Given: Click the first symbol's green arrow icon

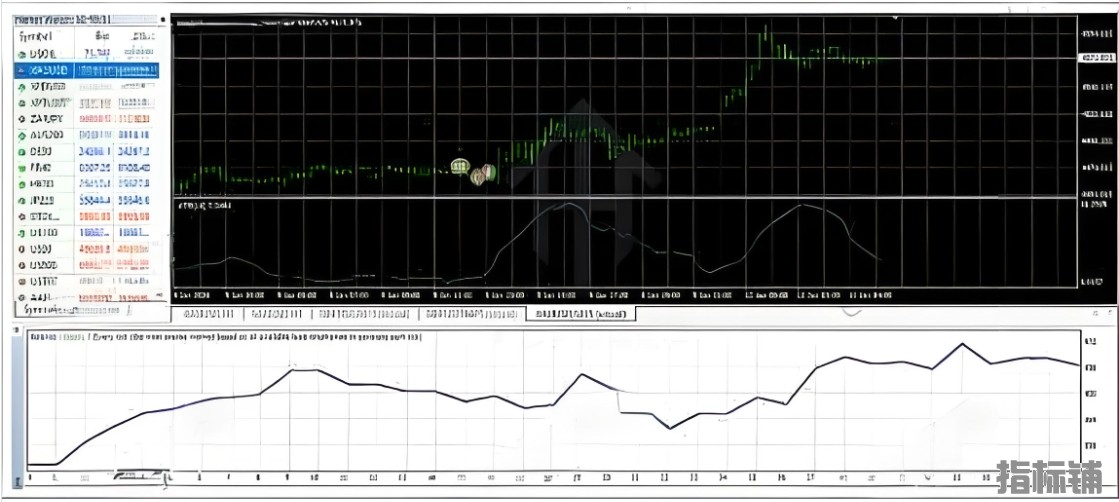Looking at the screenshot, I should [22, 54].
